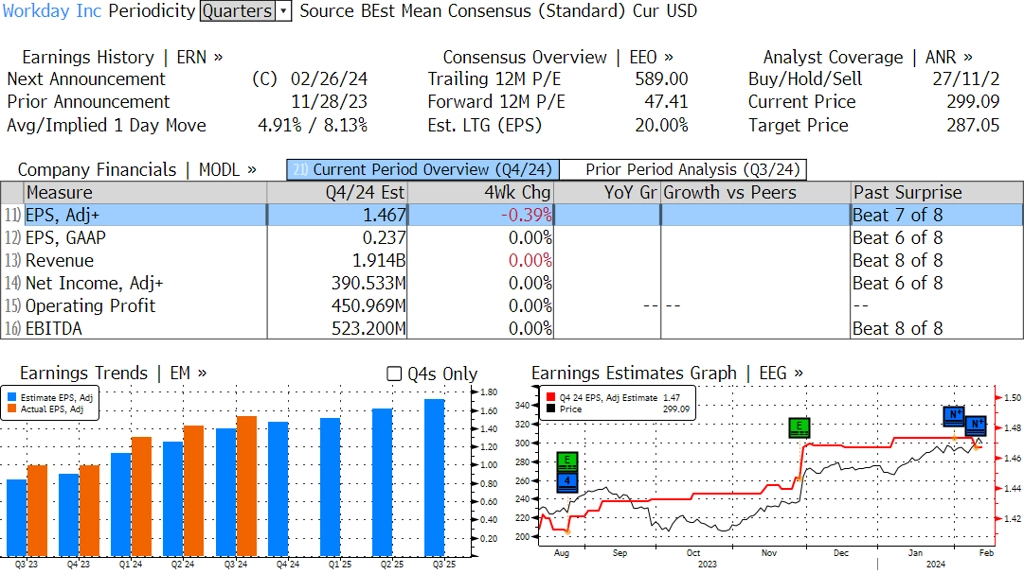Image resolution: width=1024 pixels, height=574 pixels.
Task: Click Est. LTG value 20.00%
Action: [662, 125]
